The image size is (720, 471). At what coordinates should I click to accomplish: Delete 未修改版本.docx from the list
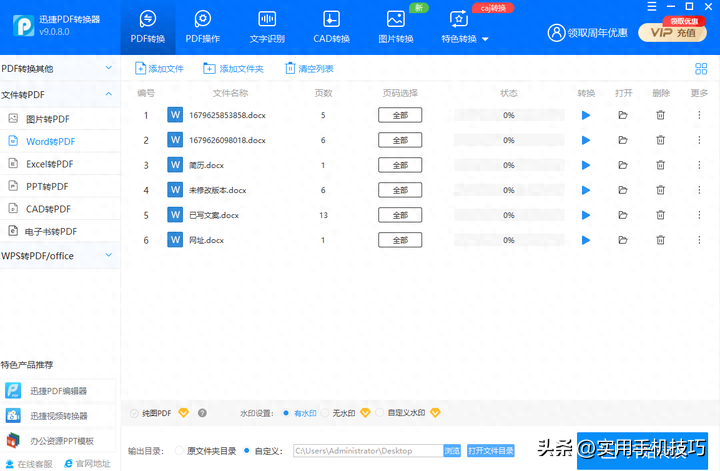[x=660, y=190]
